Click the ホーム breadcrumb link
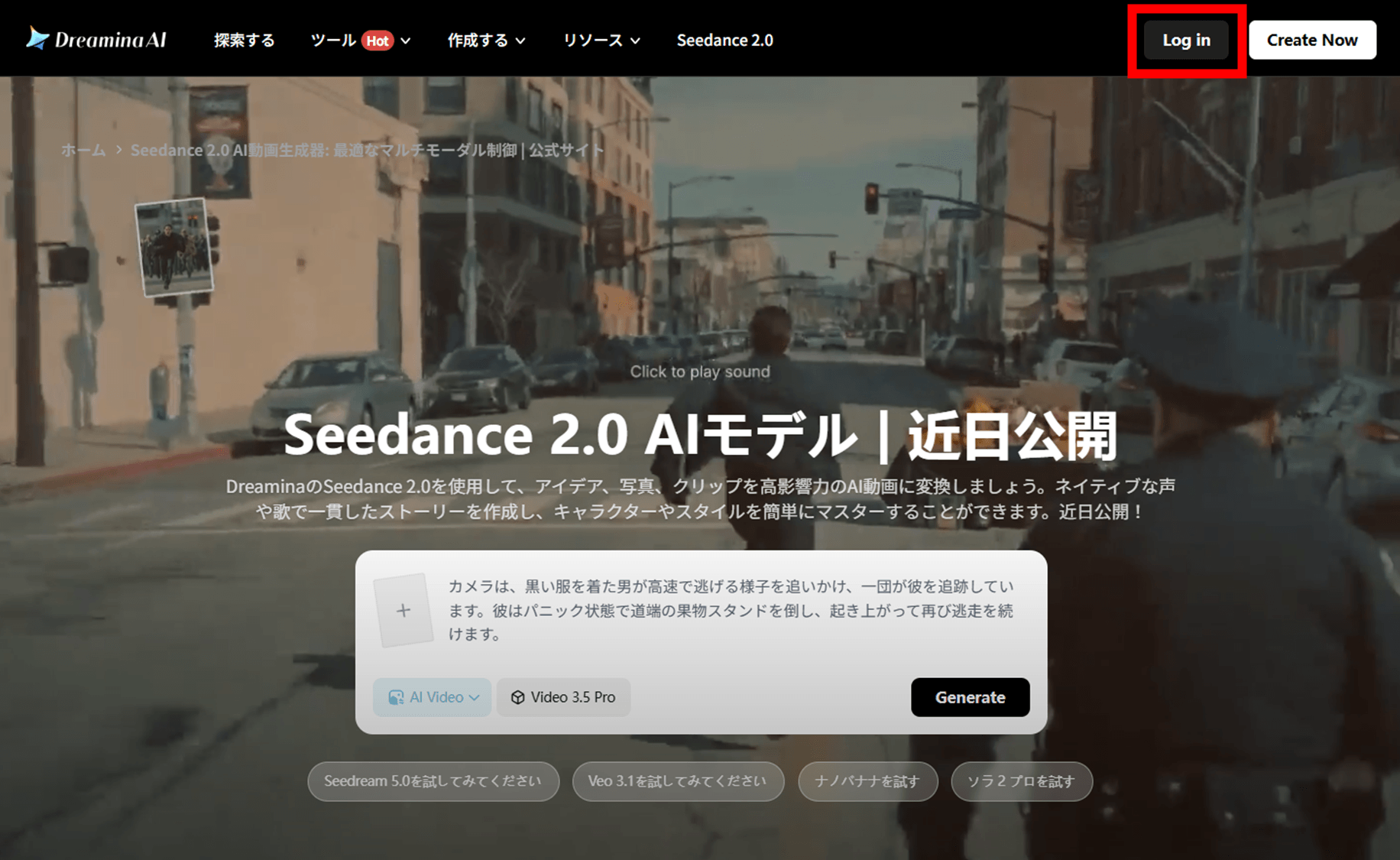 click(x=83, y=150)
